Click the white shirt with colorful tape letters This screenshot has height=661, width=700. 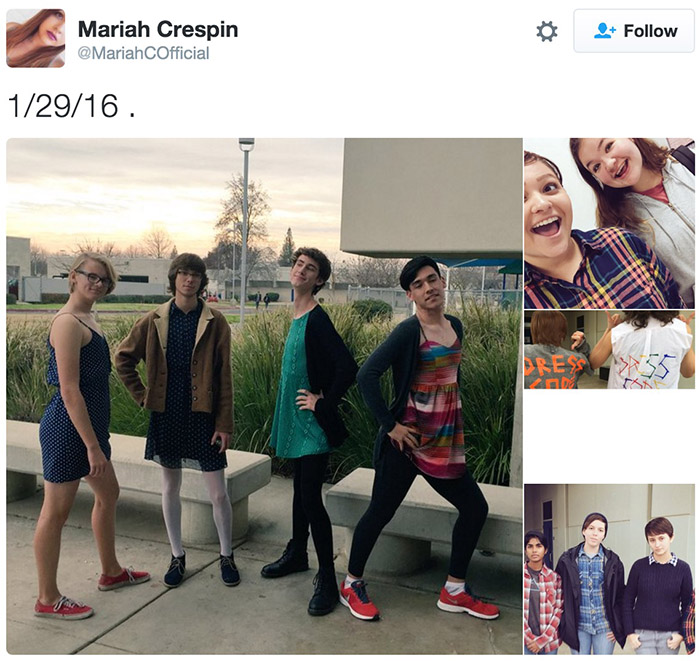pos(647,355)
